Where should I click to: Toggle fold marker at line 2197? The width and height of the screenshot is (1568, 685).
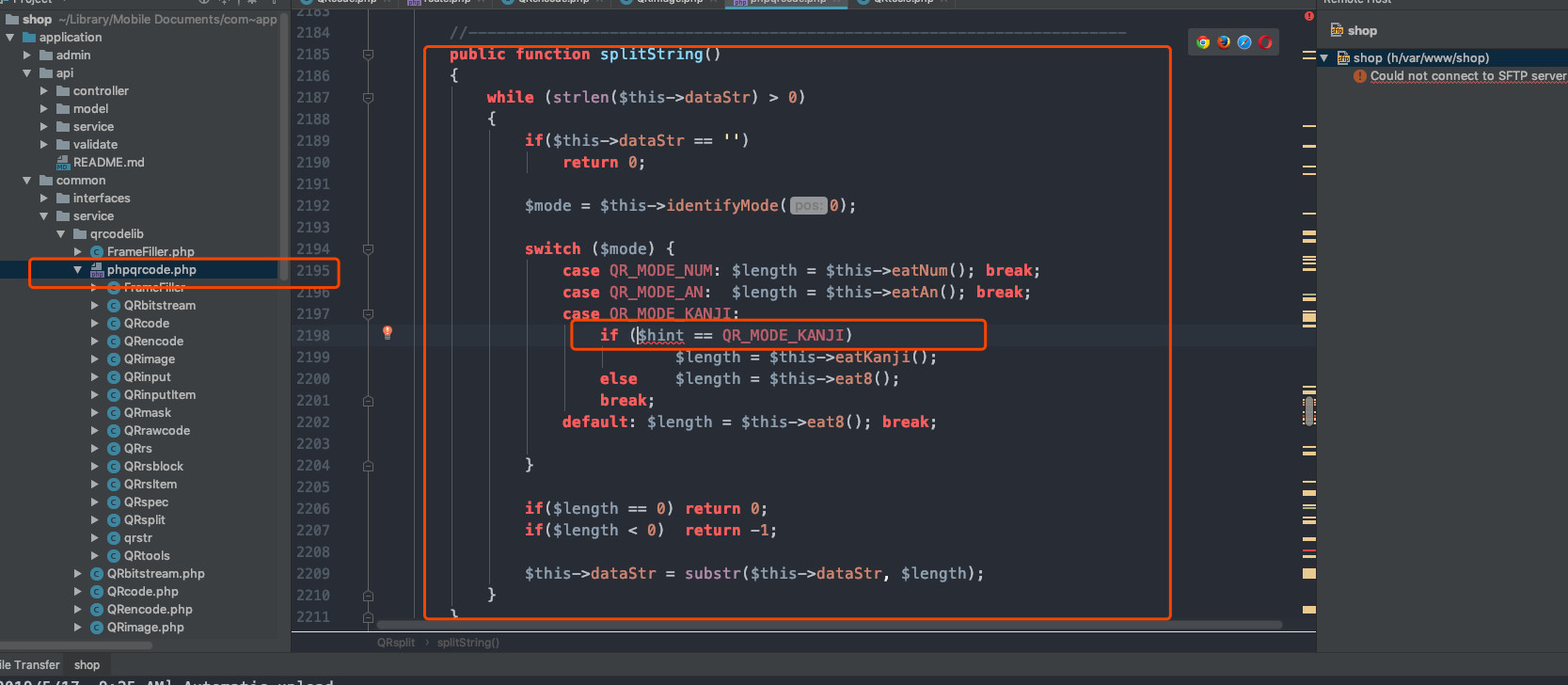point(368,314)
